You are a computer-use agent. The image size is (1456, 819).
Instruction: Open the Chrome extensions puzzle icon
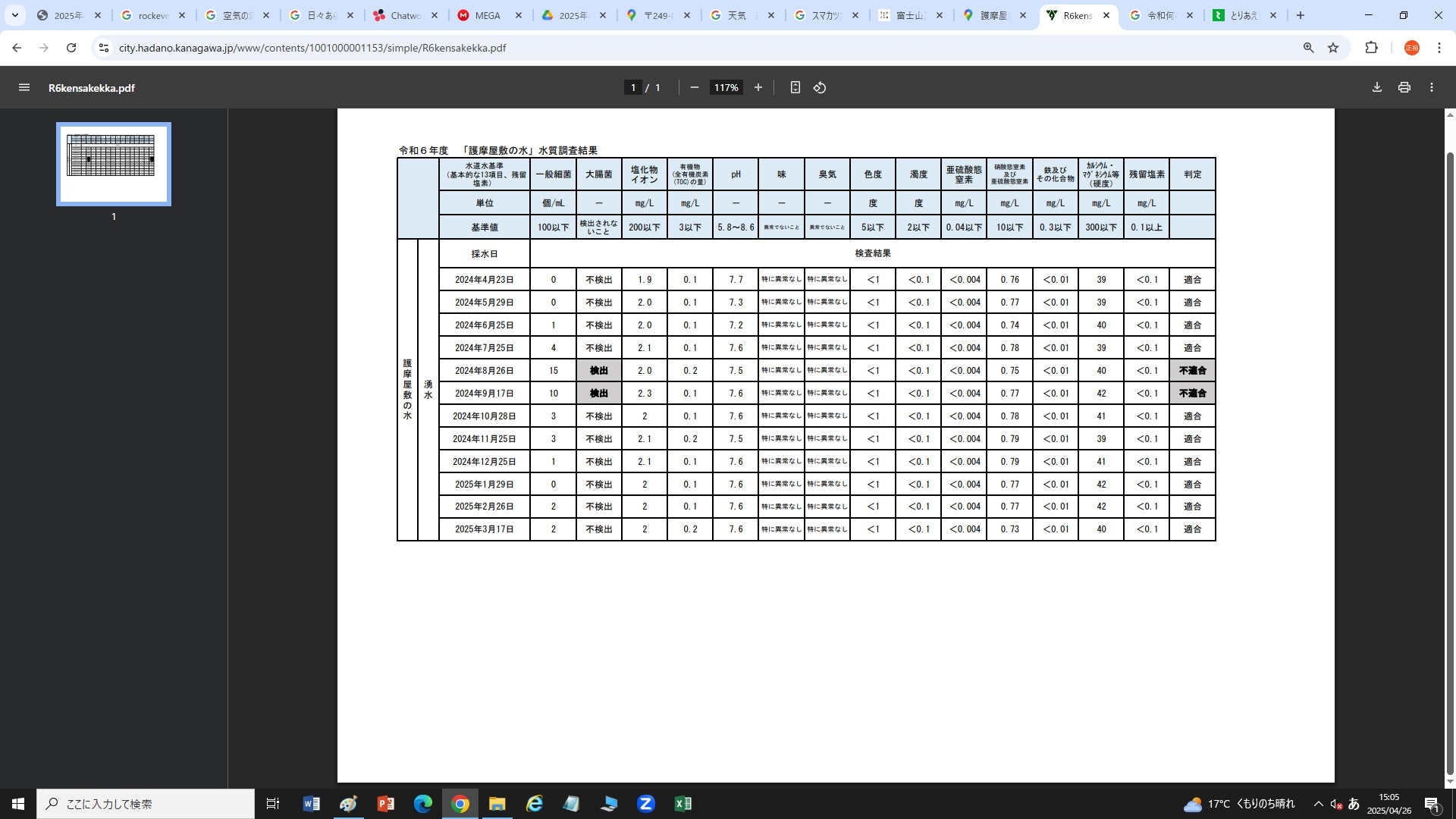1371,48
